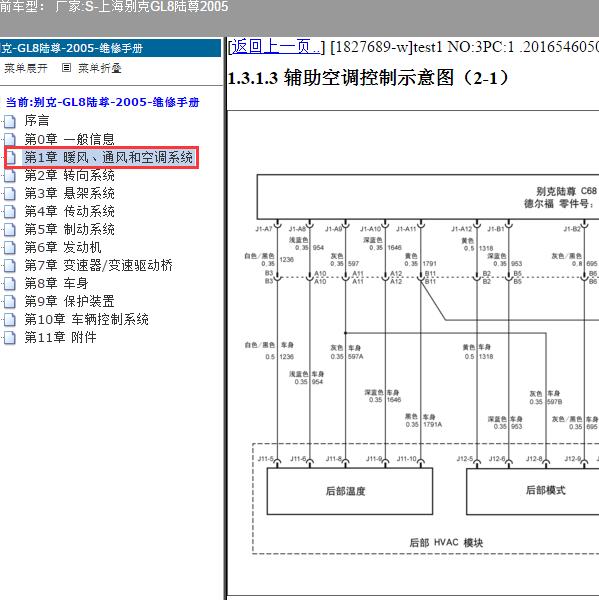The image size is (599, 600).
Task: Open 第6章 发动机 chapter
Action: click(x=63, y=247)
